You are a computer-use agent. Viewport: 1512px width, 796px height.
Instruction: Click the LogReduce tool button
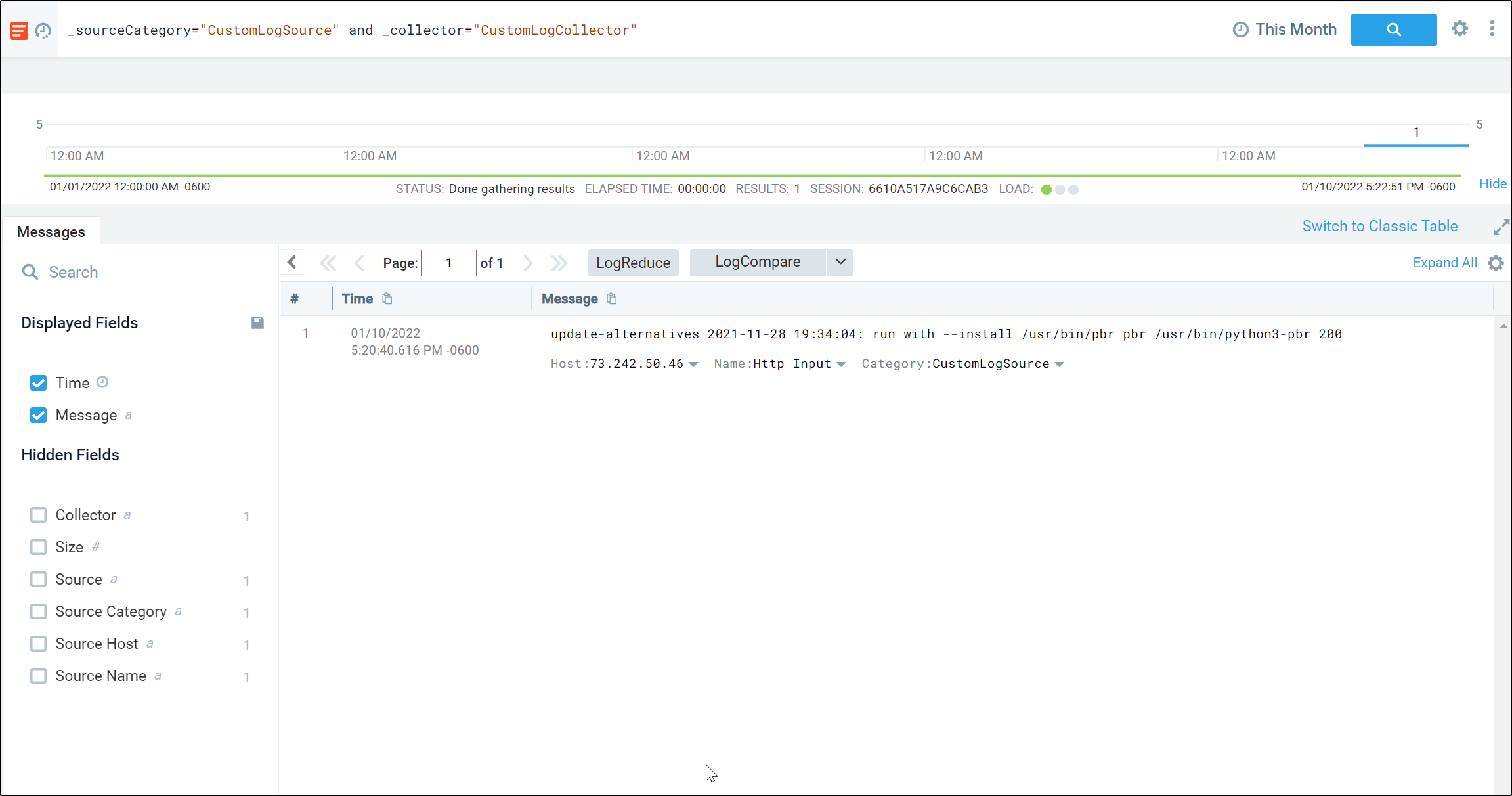pos(633,262)
